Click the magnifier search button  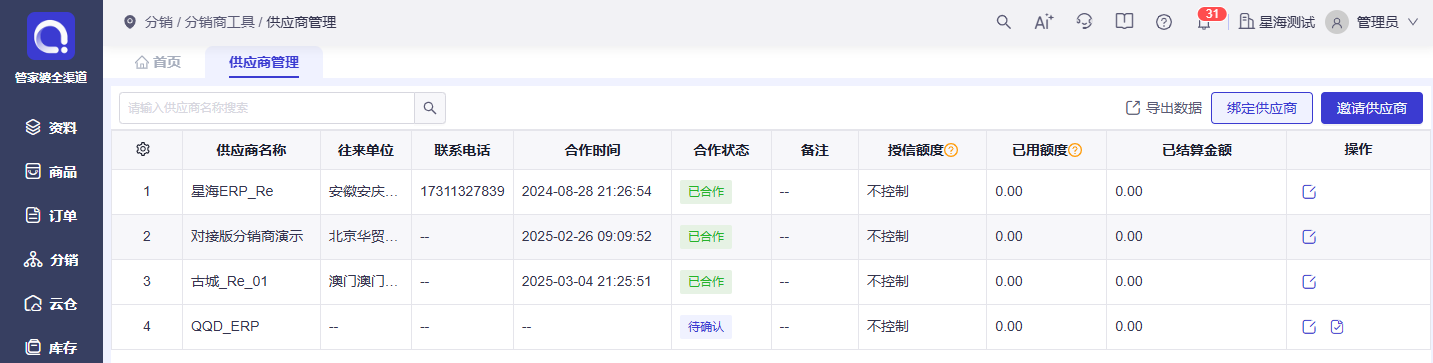tap(430, 108)
